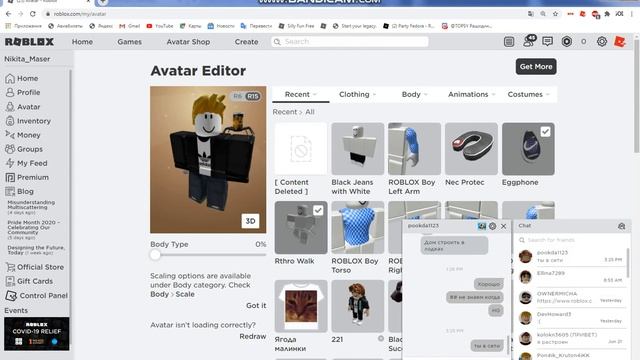Open chat with OWNERMICHA
Image resolution: width=640 pixels, height=360 pixels.
point(570,297)
